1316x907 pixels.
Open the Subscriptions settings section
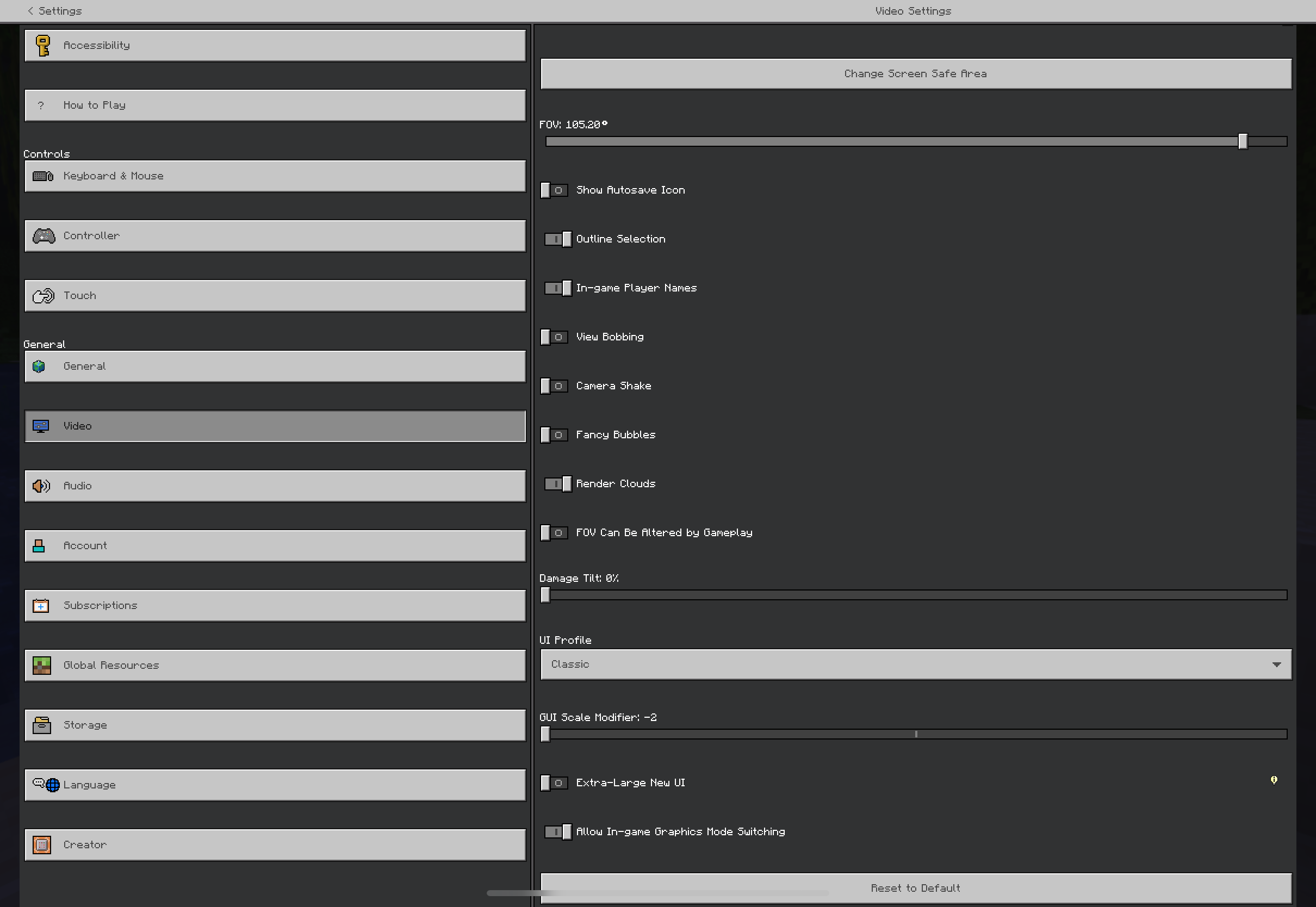[x=275, y=605]
